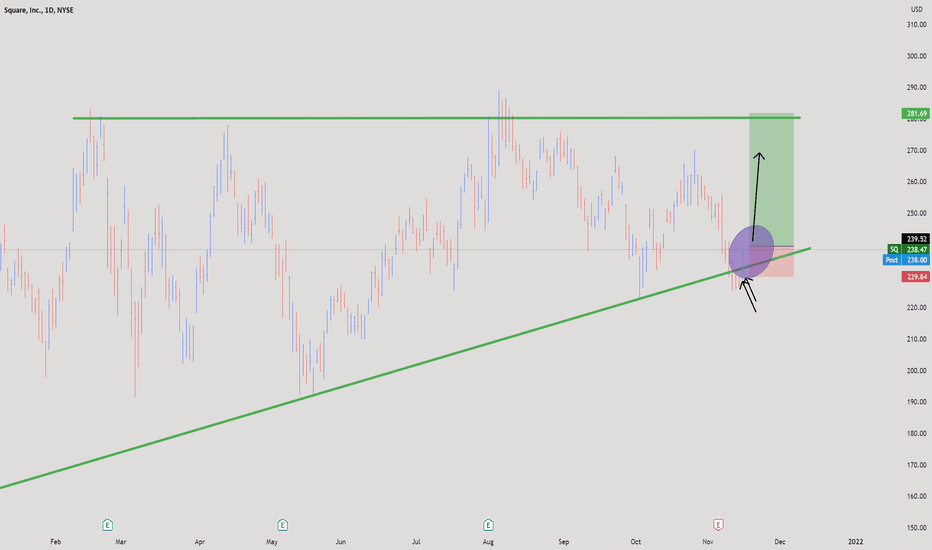Click the 'Square, Inc., 1D, NYSE' chart title
Screen dimensions: 932x550
click(x=39, y=10)
